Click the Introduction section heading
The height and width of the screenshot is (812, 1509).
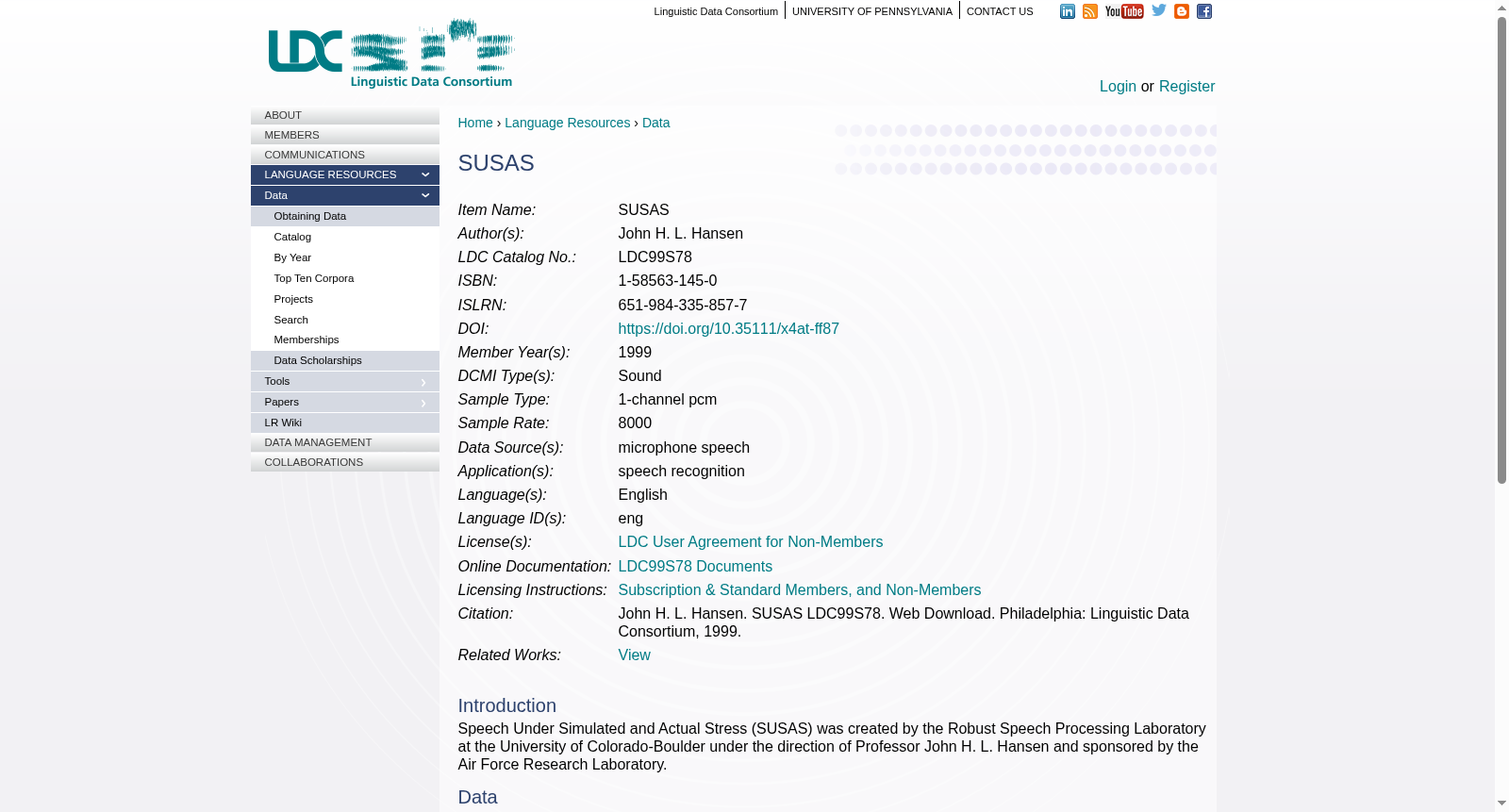[x=507, y=706]
